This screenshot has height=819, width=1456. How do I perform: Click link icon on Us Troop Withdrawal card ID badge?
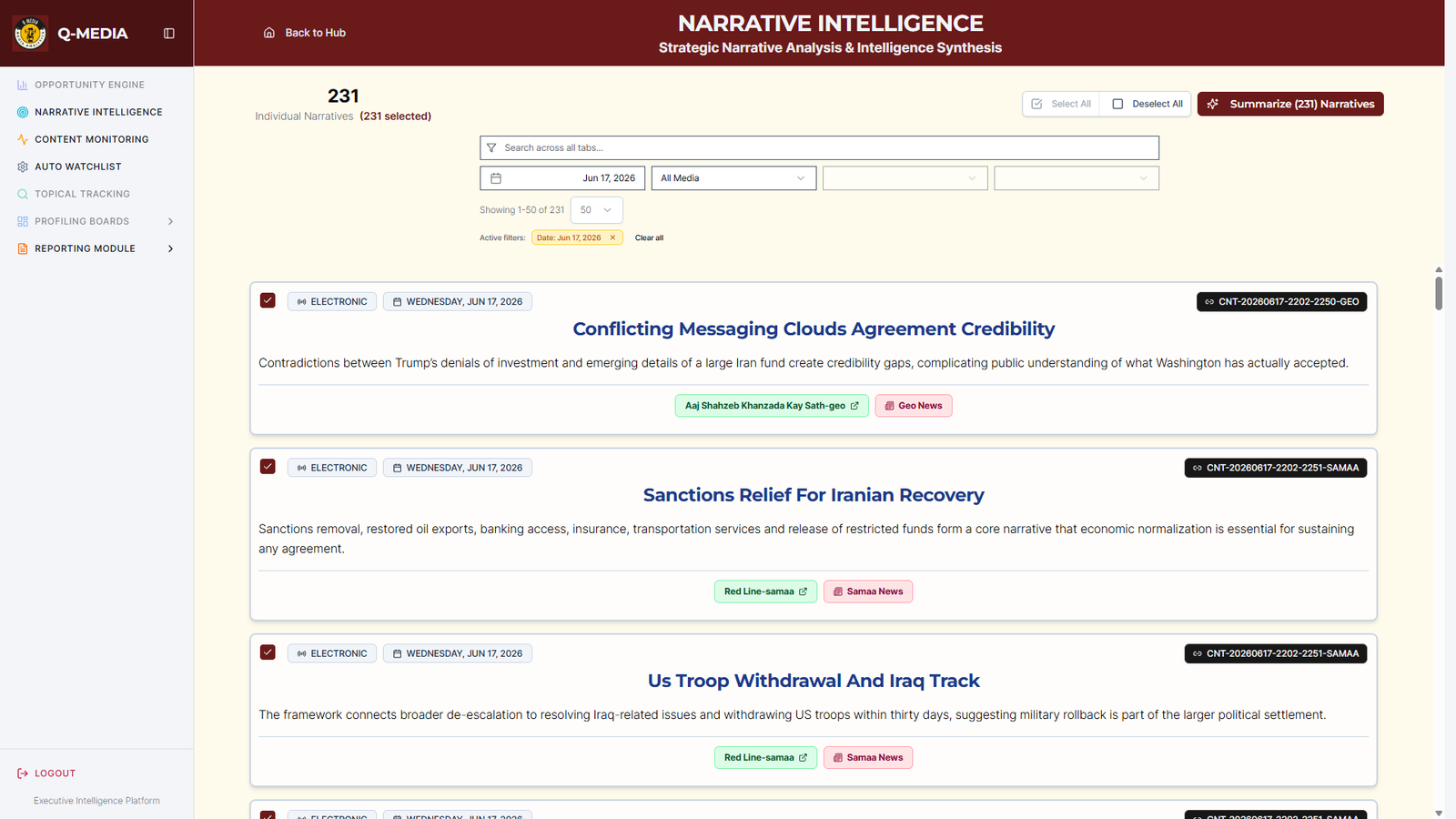[1198, 653]
